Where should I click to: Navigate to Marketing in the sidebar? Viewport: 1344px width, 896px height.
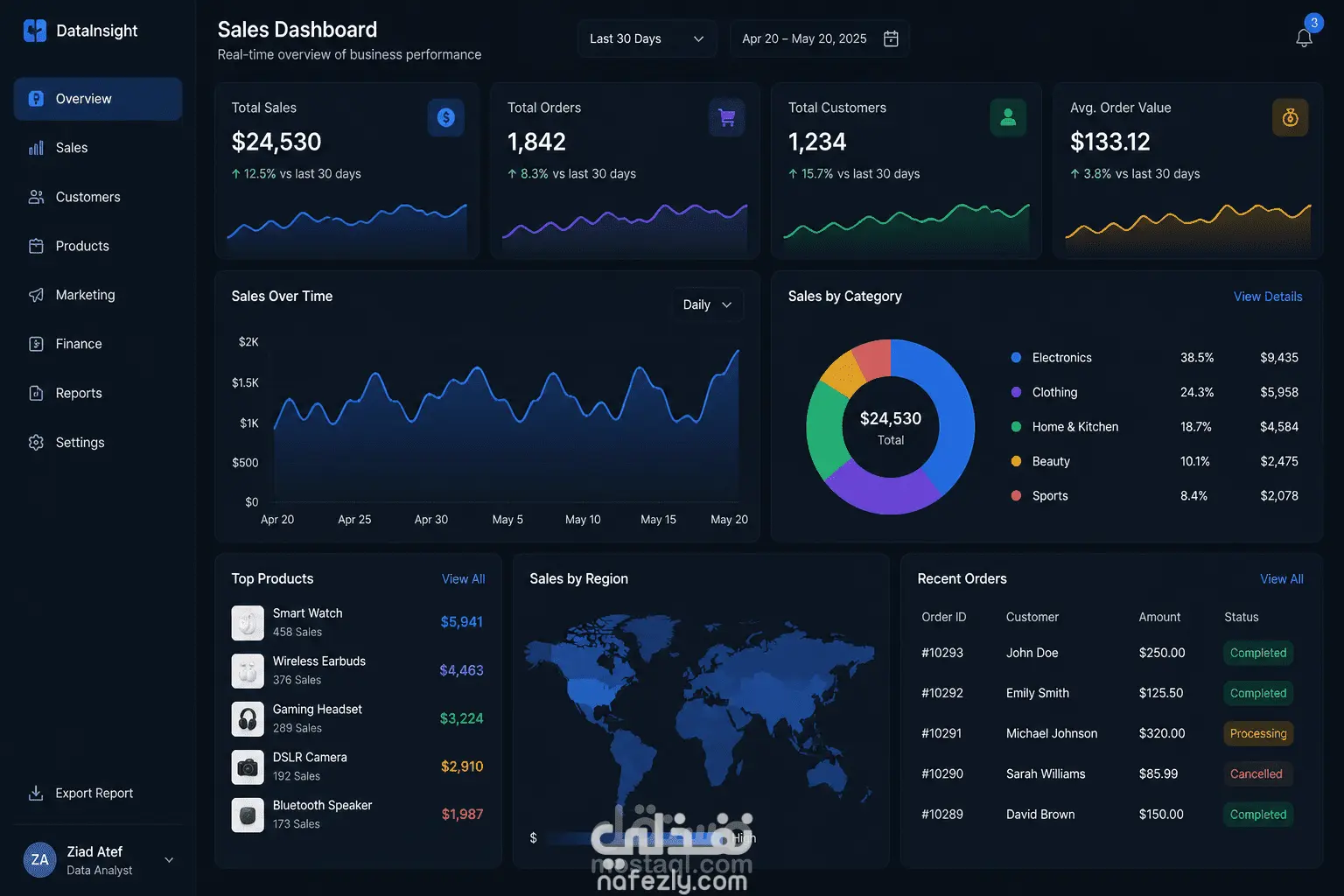[x=98, y=295]
